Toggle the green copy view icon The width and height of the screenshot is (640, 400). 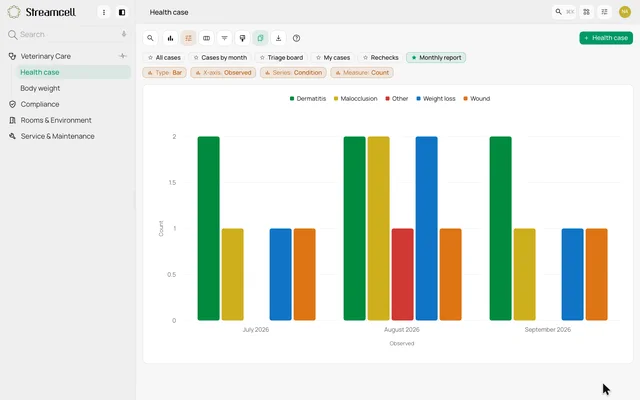(260, 38)
